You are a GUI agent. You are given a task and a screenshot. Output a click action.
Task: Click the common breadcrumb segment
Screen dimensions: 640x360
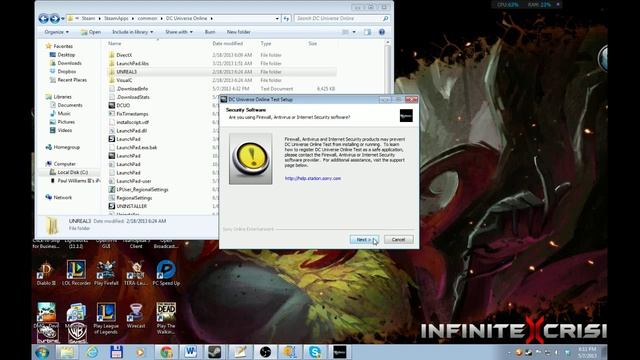147,18
